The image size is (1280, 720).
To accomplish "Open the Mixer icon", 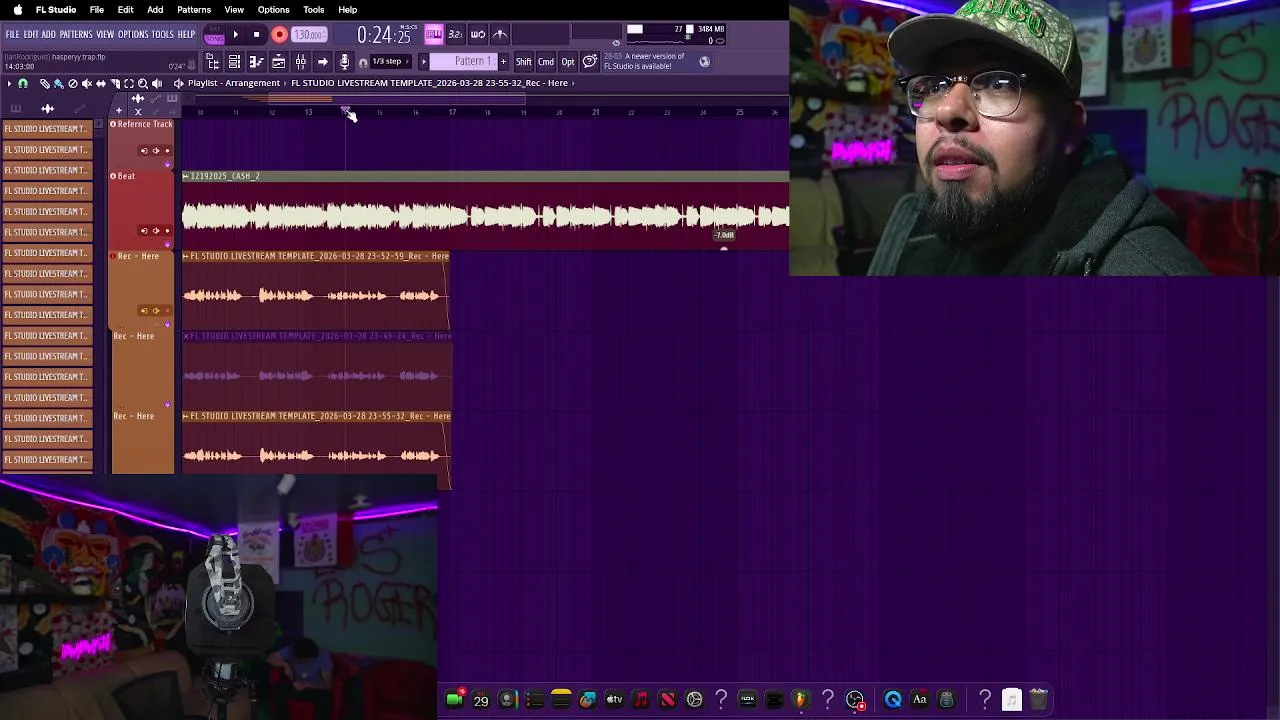I will click(x=300, y=62).
